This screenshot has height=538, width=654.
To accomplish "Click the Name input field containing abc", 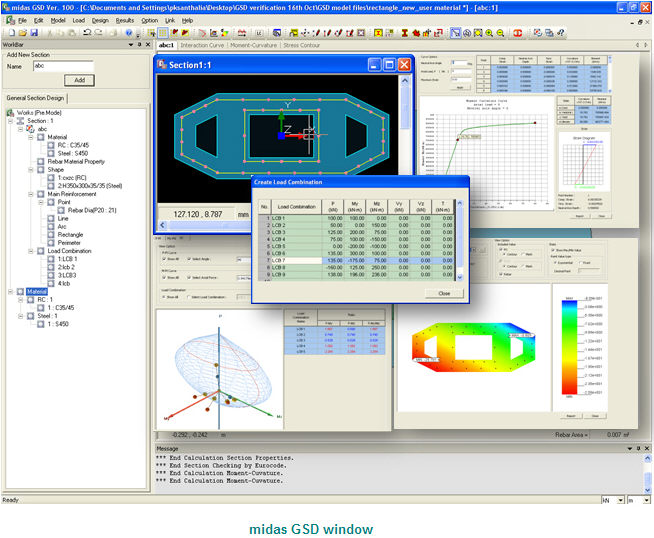I will tap(63, 66).
